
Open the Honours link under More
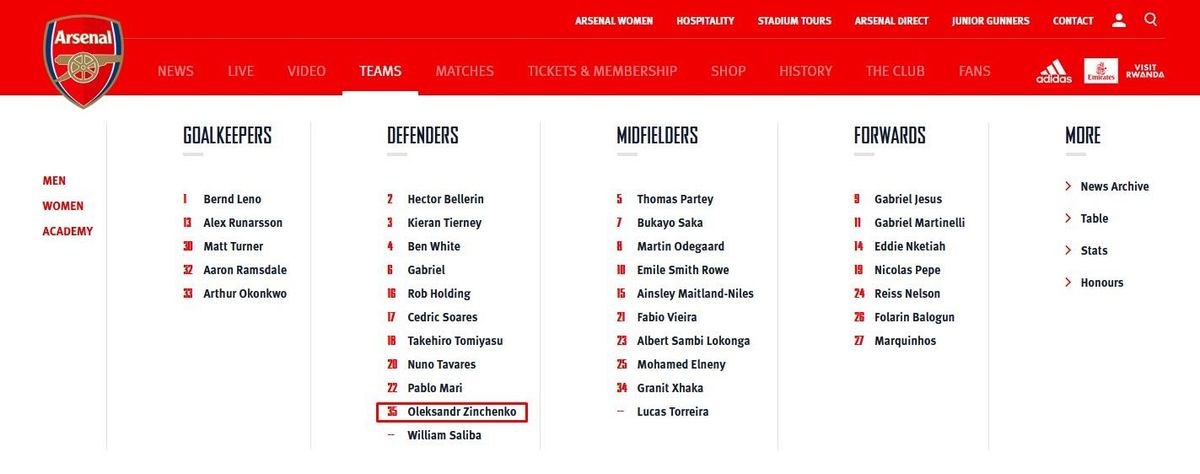1101,283
